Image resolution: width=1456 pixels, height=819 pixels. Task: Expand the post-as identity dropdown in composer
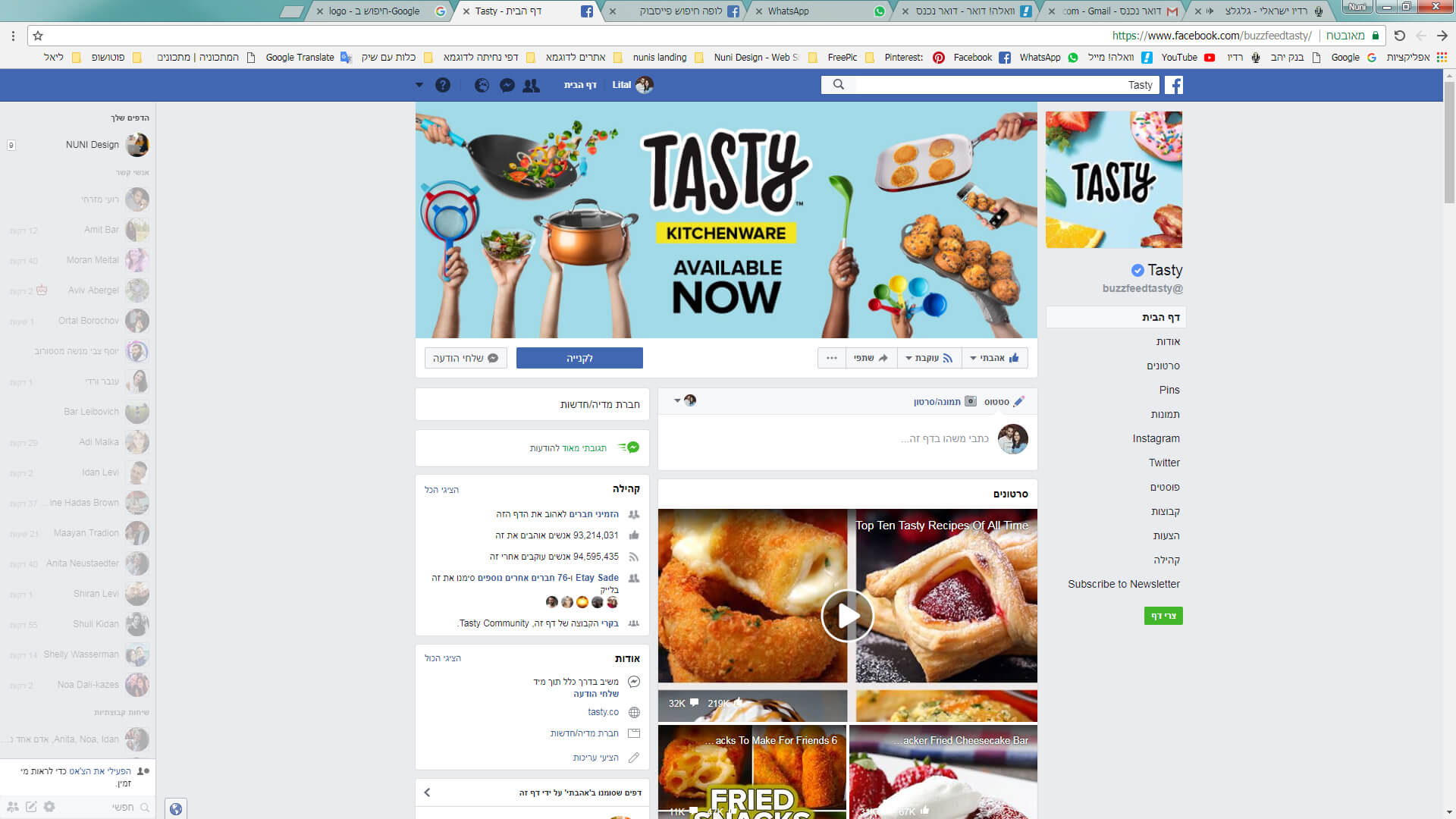click(x=685, y=400)
